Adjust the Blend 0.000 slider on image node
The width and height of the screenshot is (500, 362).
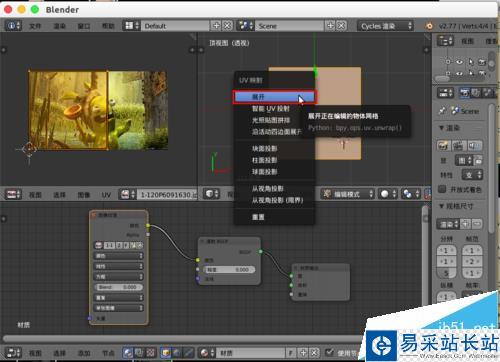coord(119,287)
